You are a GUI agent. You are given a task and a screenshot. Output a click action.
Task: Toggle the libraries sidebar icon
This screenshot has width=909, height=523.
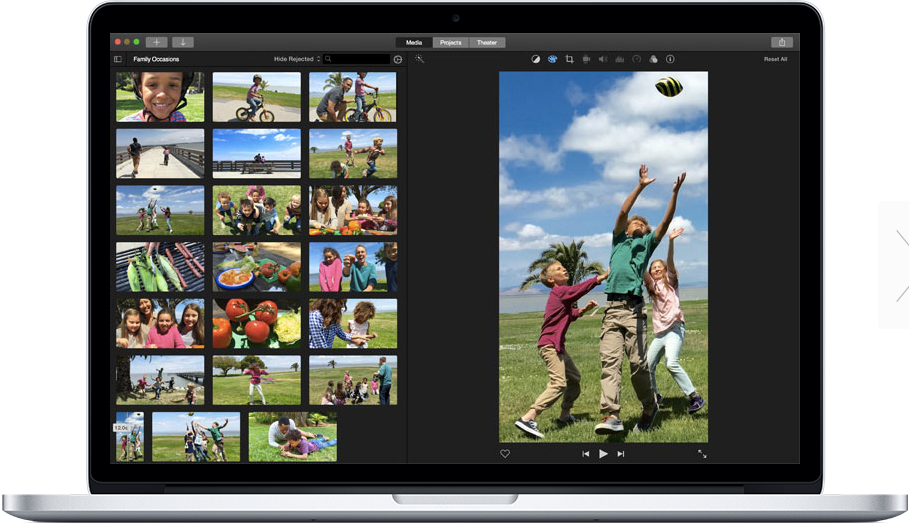tap(118, 59)
